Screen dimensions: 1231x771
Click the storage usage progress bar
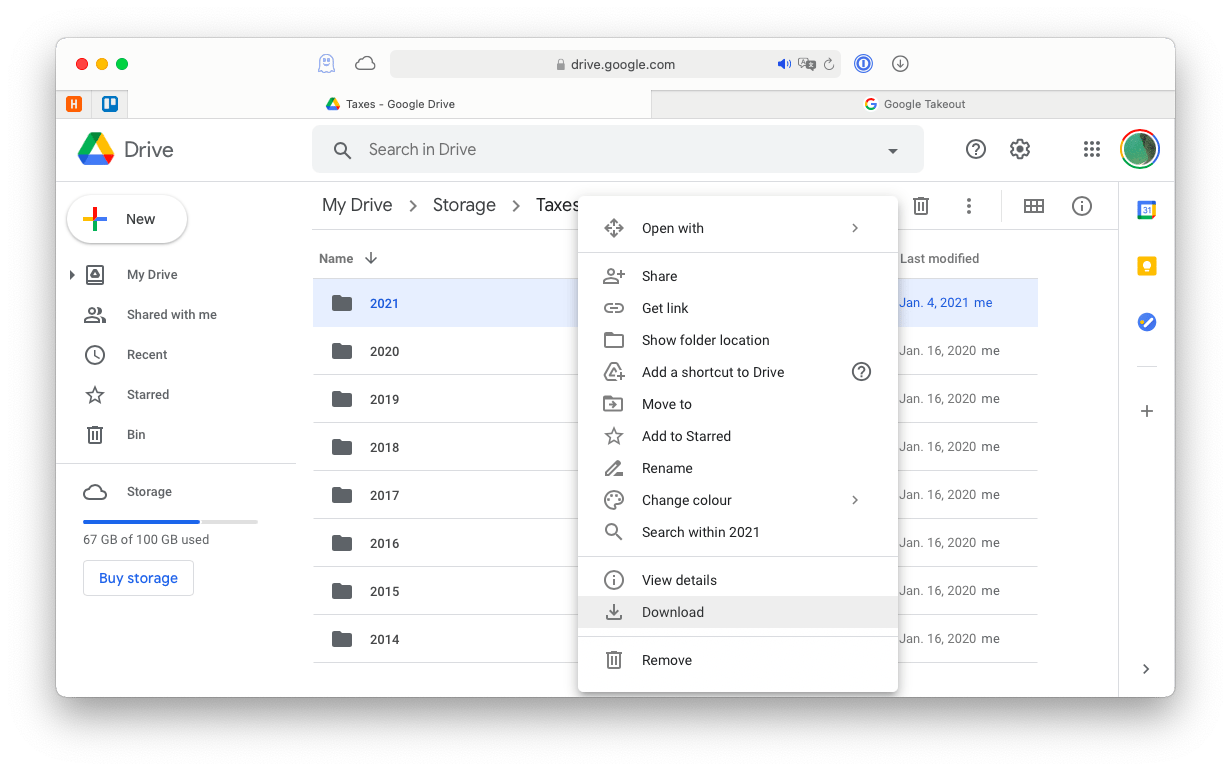click(170, 522)
